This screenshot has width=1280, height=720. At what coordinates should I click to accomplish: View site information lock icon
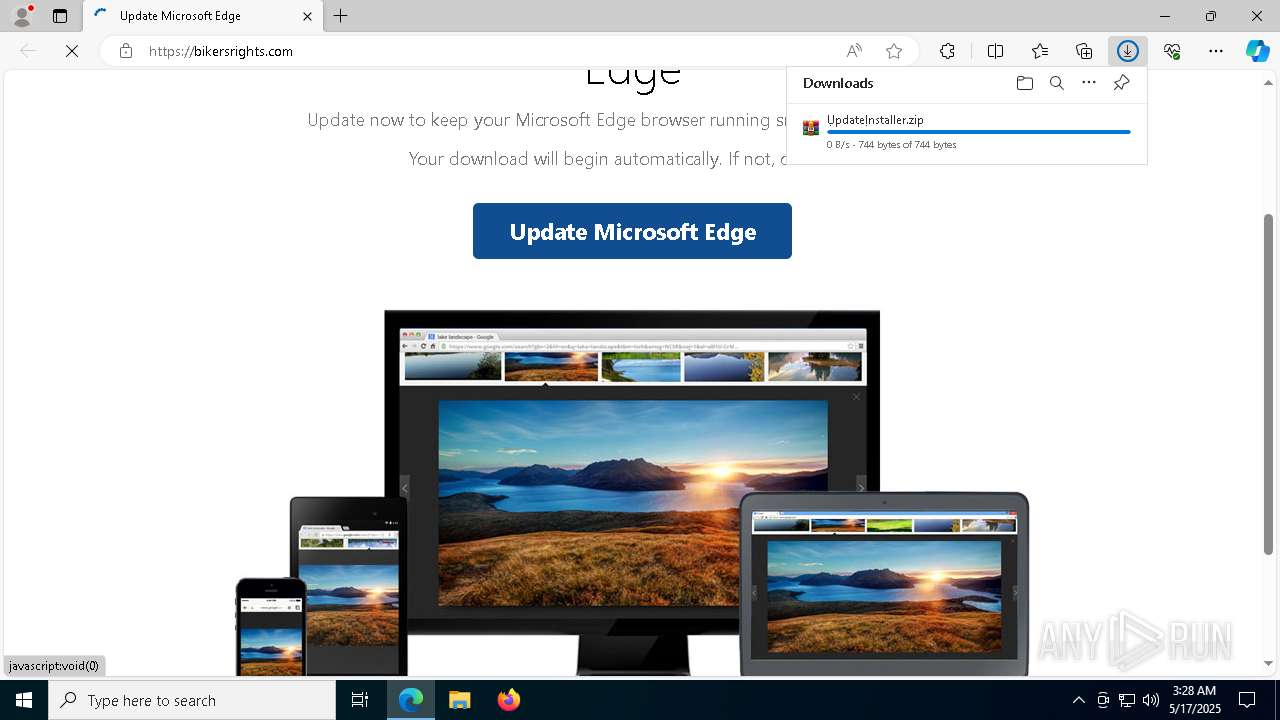[x=126, y=51]
